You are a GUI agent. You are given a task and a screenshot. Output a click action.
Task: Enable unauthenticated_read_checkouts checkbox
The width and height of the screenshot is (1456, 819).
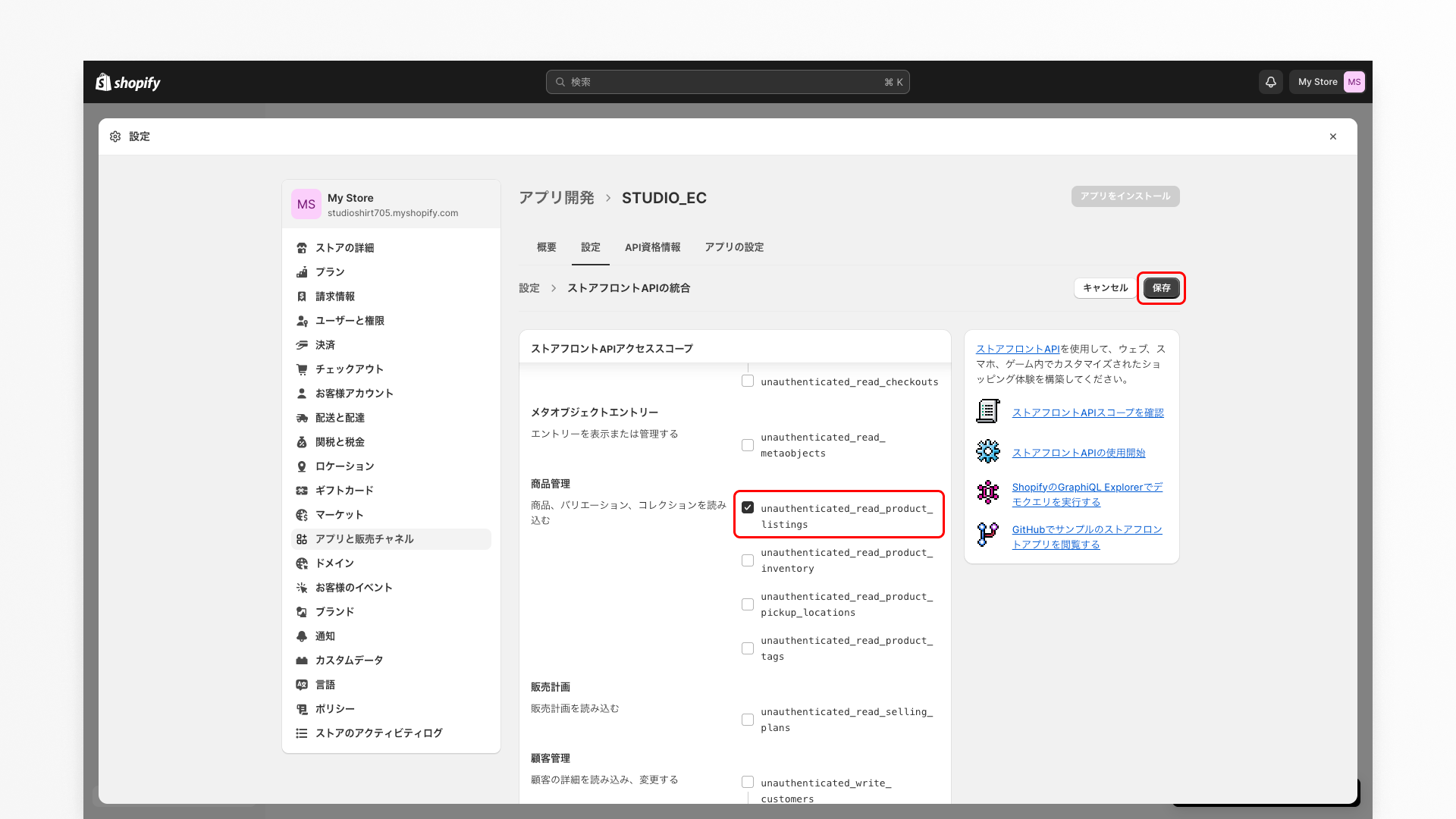pyautogui.click(x=748, y=381)
